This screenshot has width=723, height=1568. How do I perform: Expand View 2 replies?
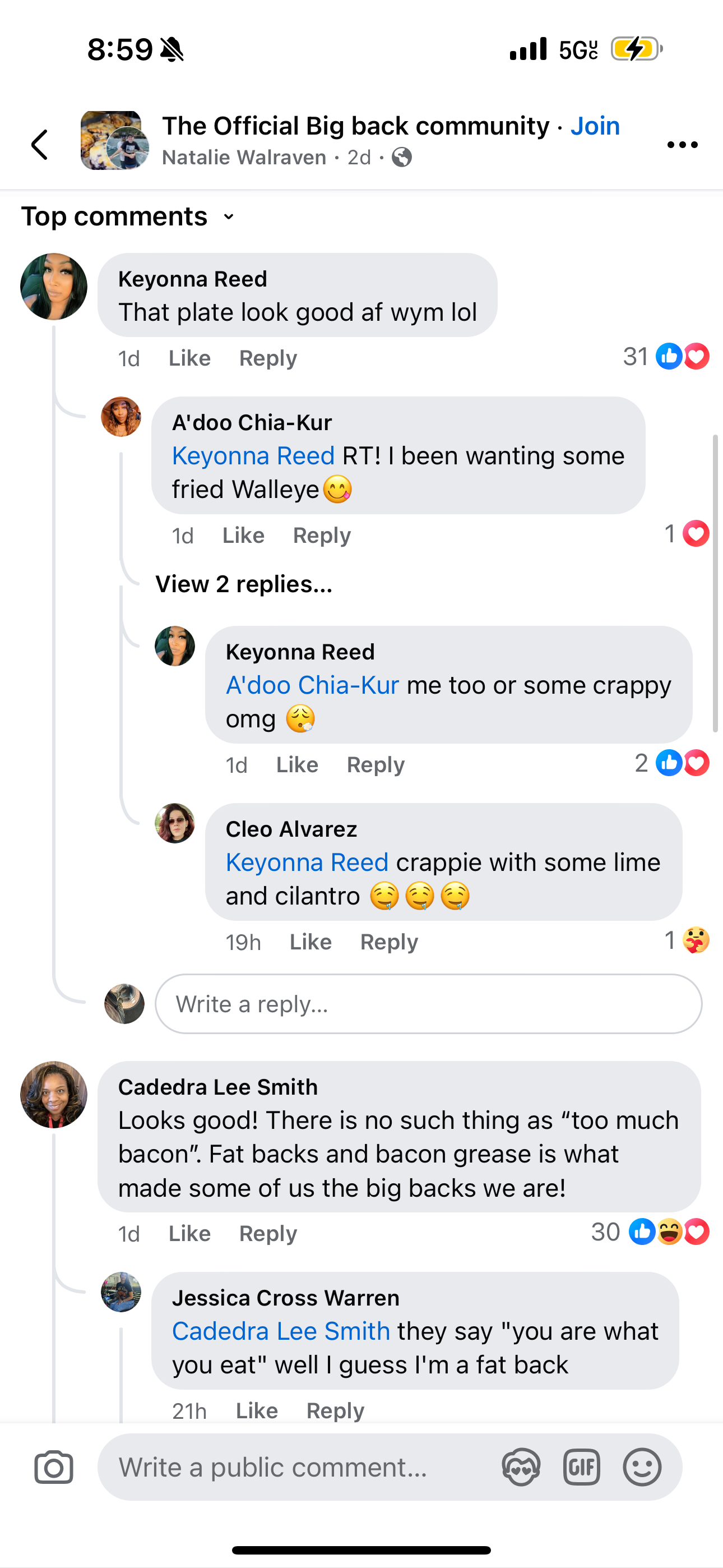click(x=244, y=584)
